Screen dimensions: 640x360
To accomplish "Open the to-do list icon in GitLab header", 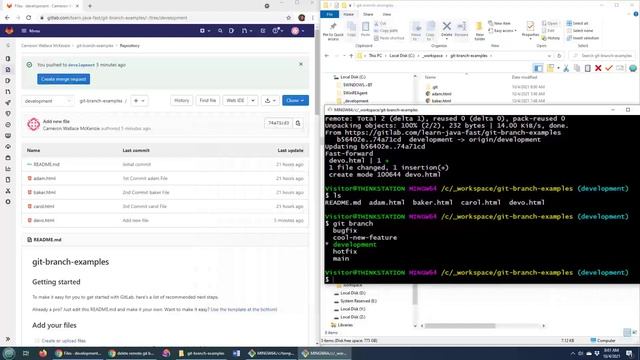I will coord(263,31).
